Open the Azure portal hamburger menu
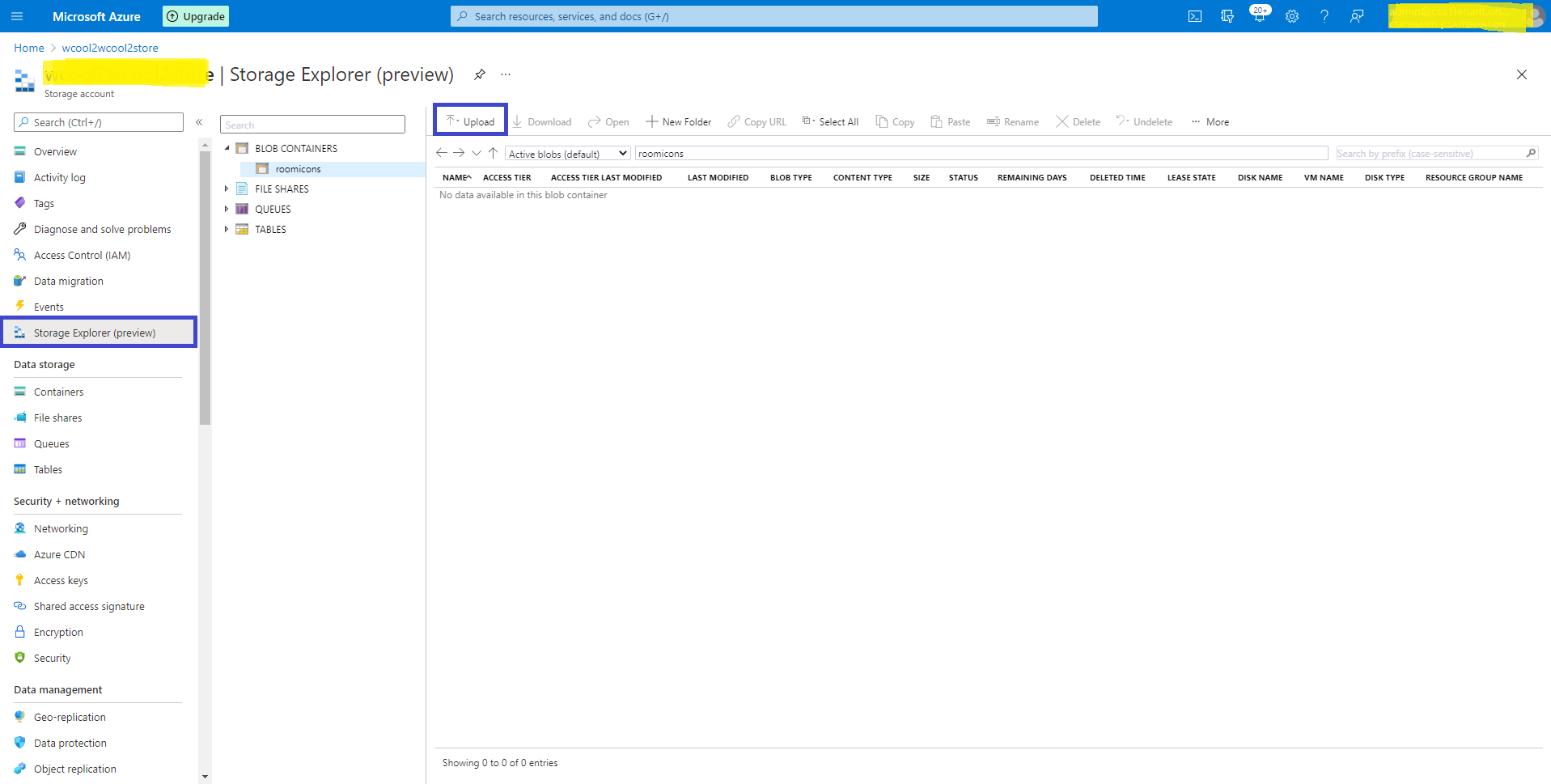The height and width of the screenshot is (784, 1551). [x=17, y=16]
